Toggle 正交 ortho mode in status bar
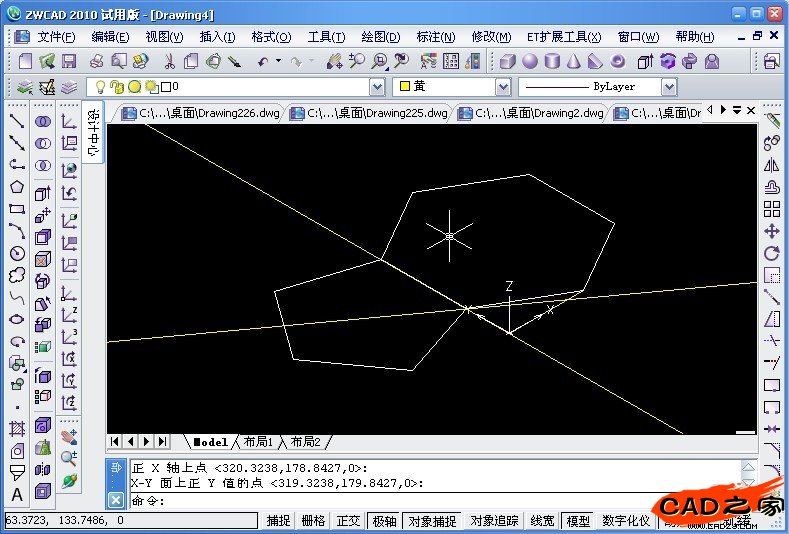Viewport: 789px width, 534px height. coord(348,520)
